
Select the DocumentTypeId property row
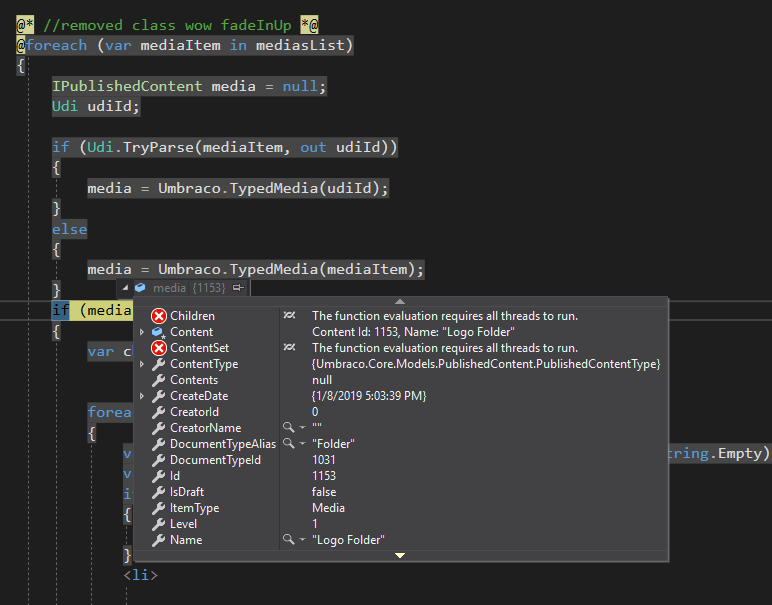click(215, 460)
